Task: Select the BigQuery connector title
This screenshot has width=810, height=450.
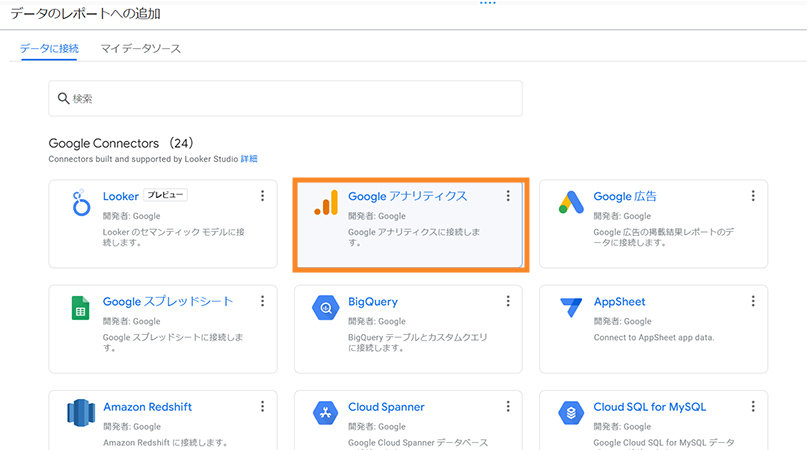Action: point(373,302)
